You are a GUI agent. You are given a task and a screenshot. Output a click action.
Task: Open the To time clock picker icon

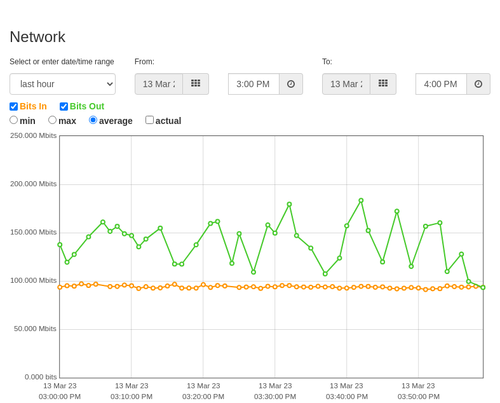pyautogui.click(x=478, y=84)
